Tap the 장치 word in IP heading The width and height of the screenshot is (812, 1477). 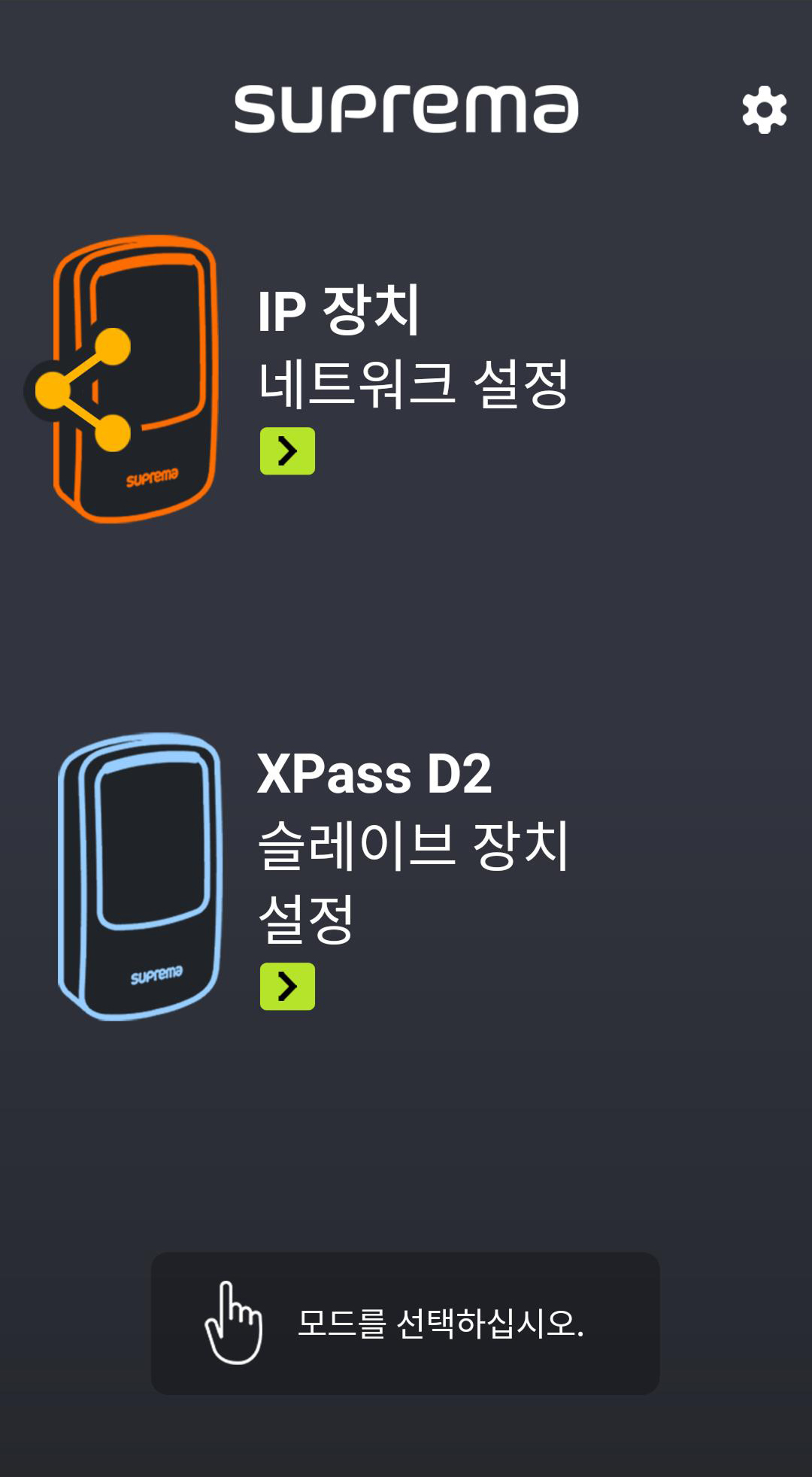coord(371,310)
